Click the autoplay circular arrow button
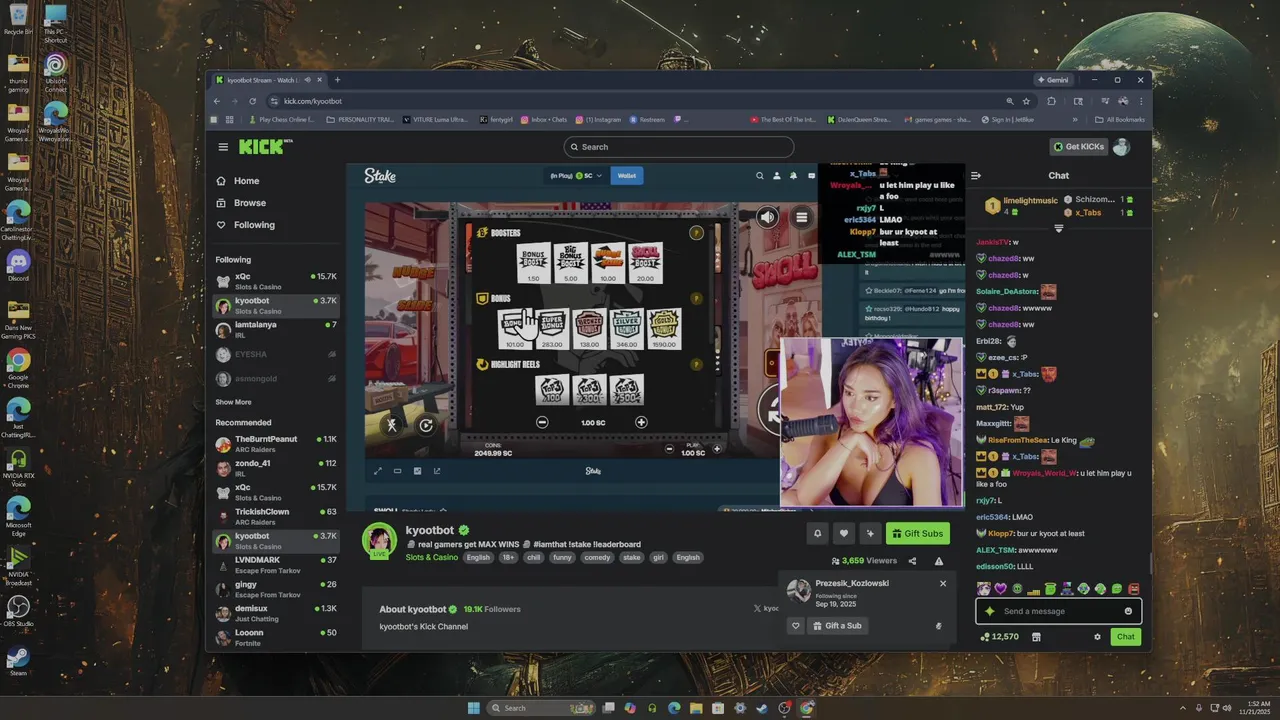The image size is (1280, 720). pyautogui.click(x=426, y=425)
